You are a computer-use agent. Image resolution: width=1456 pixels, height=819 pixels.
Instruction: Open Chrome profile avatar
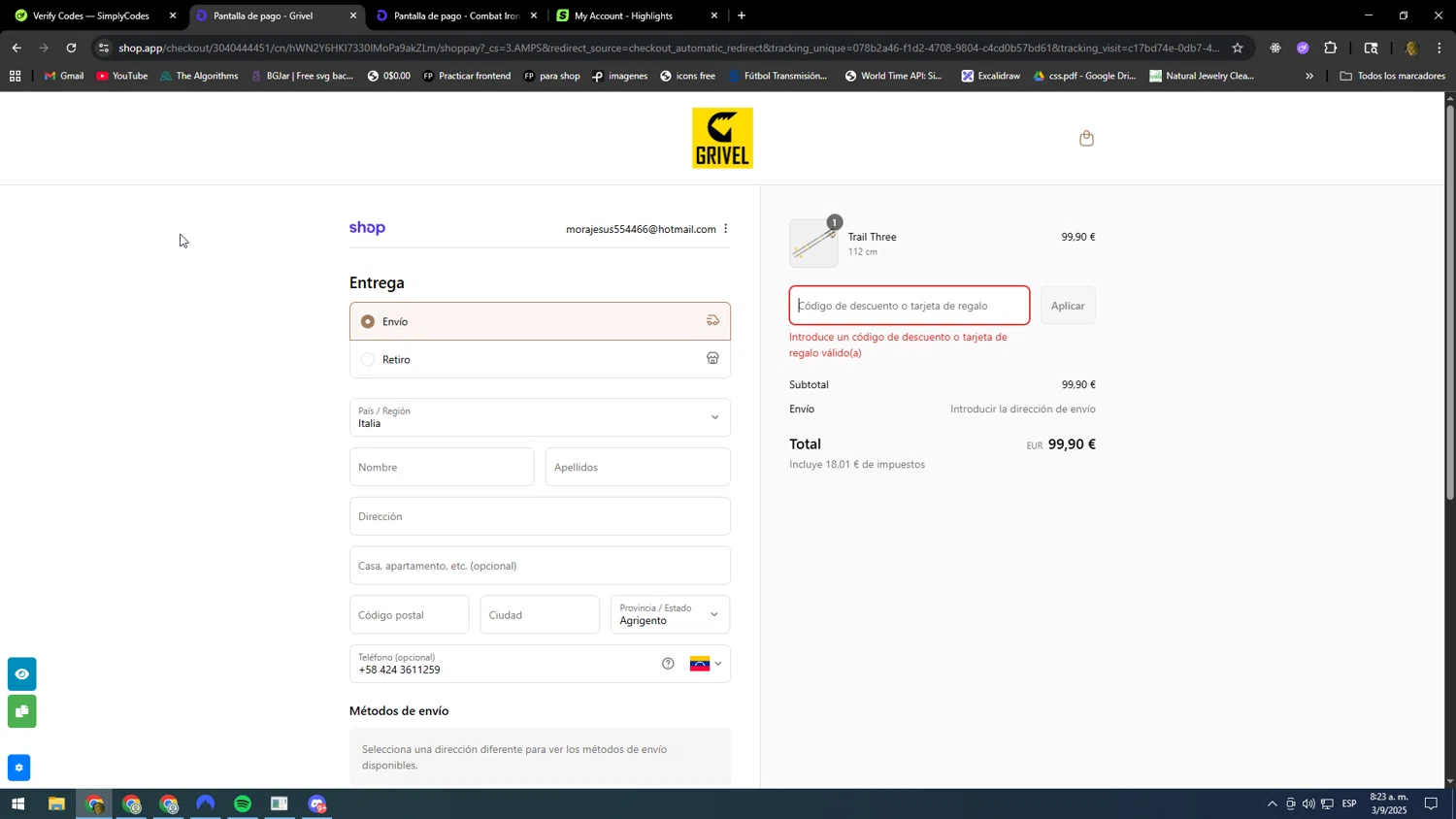click(x=1411, y=48)
